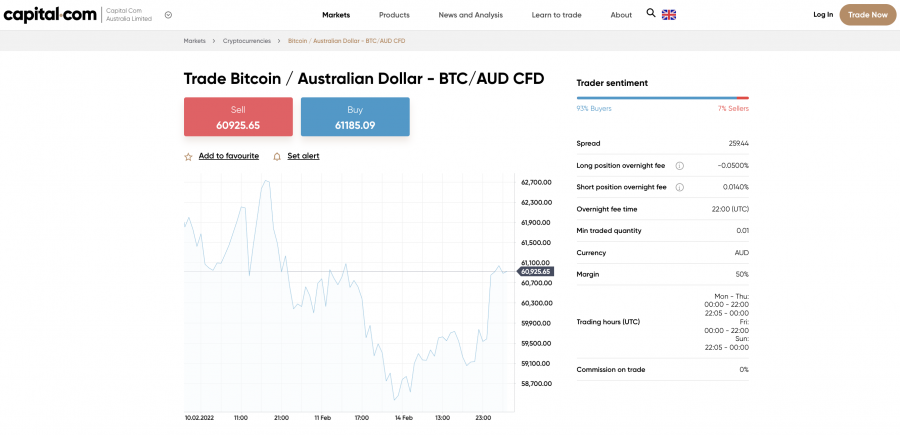Click the Trade Now button

coord(867,15)
